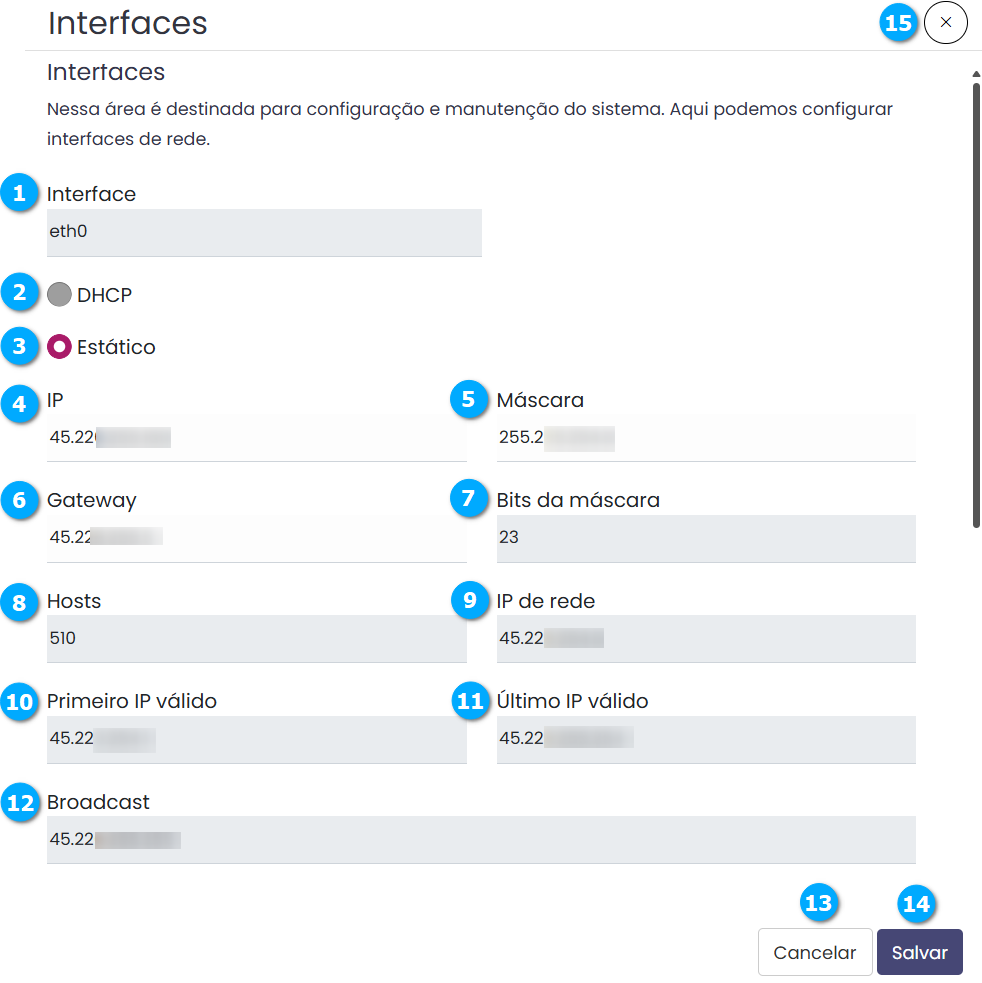Click the Bits da máscara field
Viewport: 982px width, 983px height.
click(706, 538)
